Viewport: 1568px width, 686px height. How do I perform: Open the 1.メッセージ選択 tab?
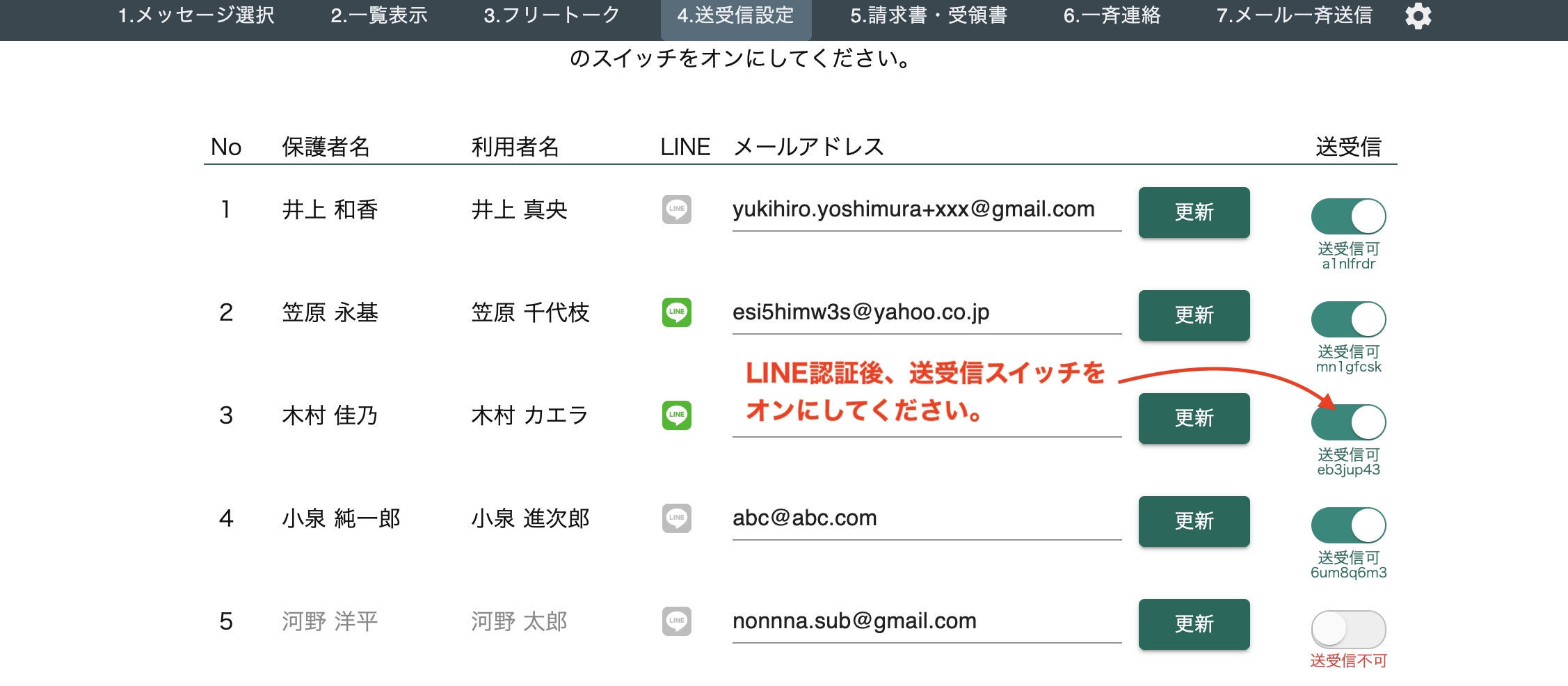coord(196,16)
